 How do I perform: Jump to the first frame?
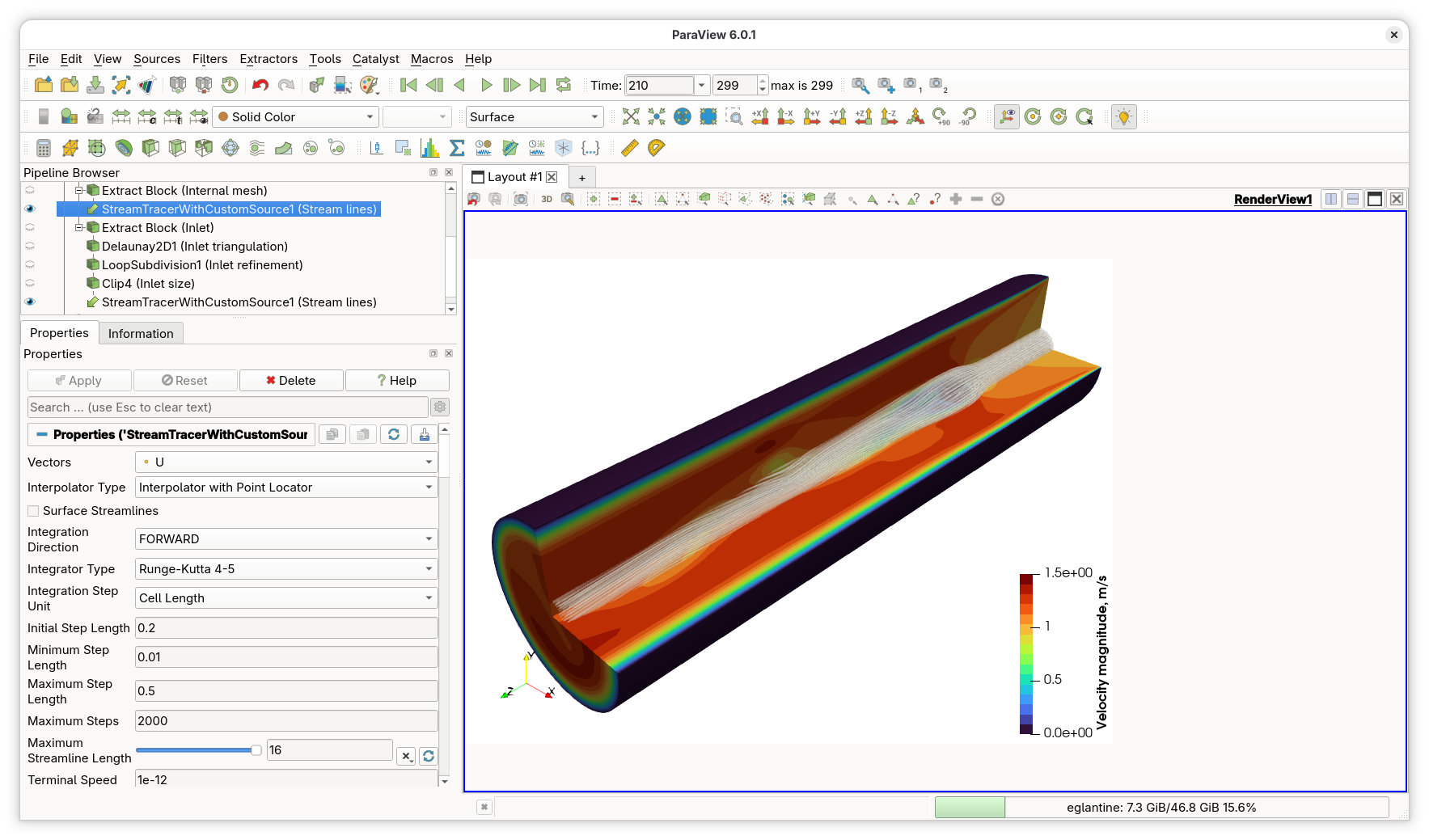pos(408,85)
